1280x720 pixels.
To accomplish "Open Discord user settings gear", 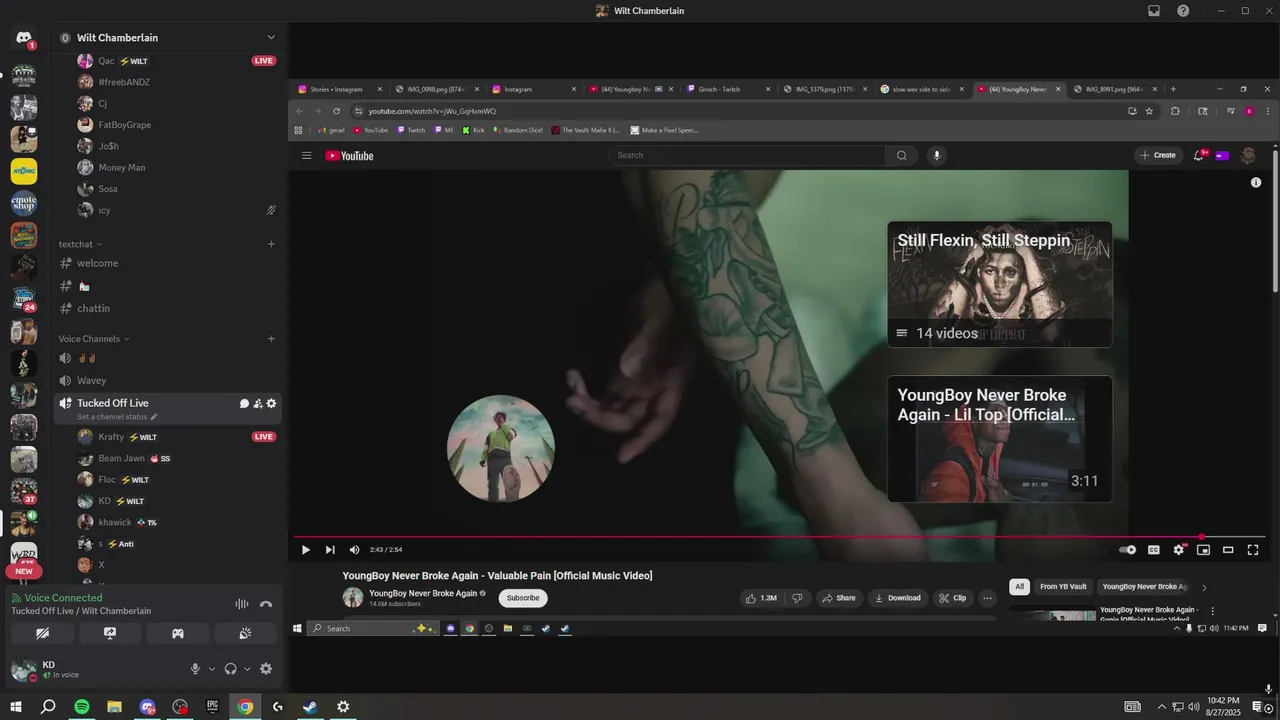I will coord(266,669).
